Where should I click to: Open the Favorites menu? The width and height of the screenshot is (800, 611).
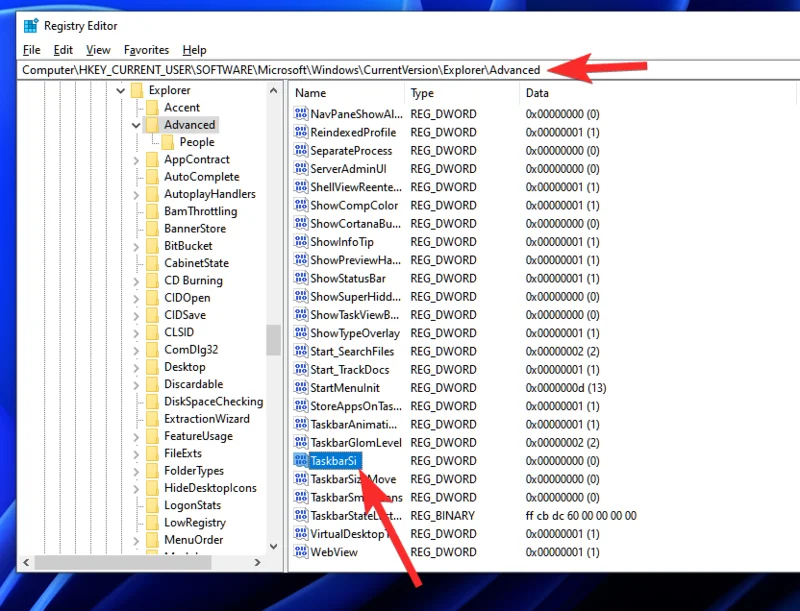coord(146,49)
